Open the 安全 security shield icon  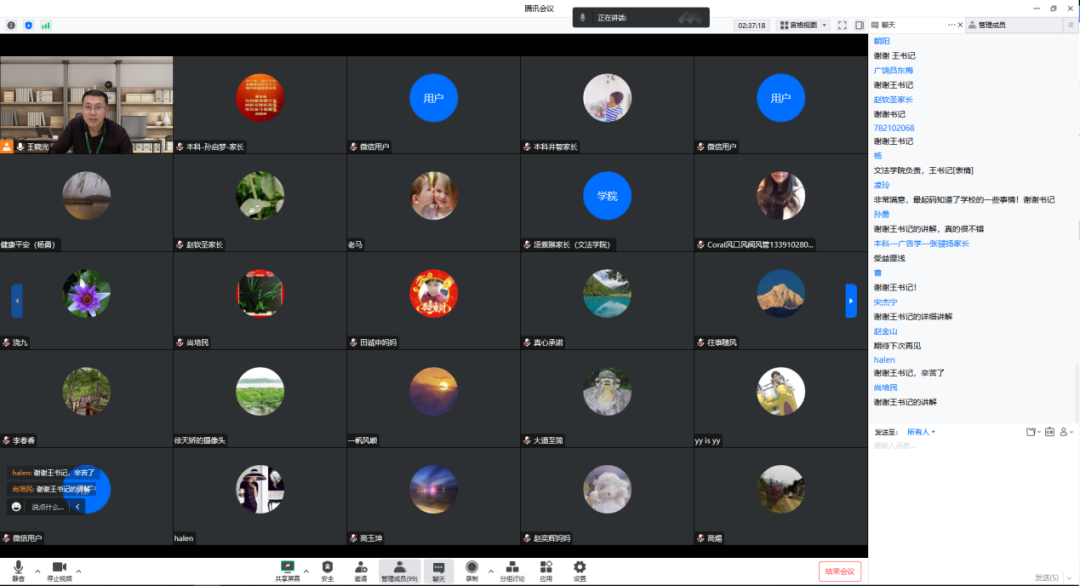(x=327, y=569)
